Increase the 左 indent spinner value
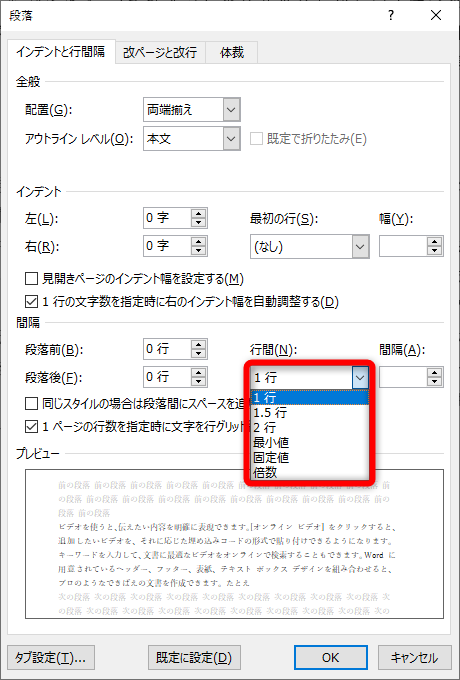The height and width of the screenshot is (680, 460). (x=199, y=213)
